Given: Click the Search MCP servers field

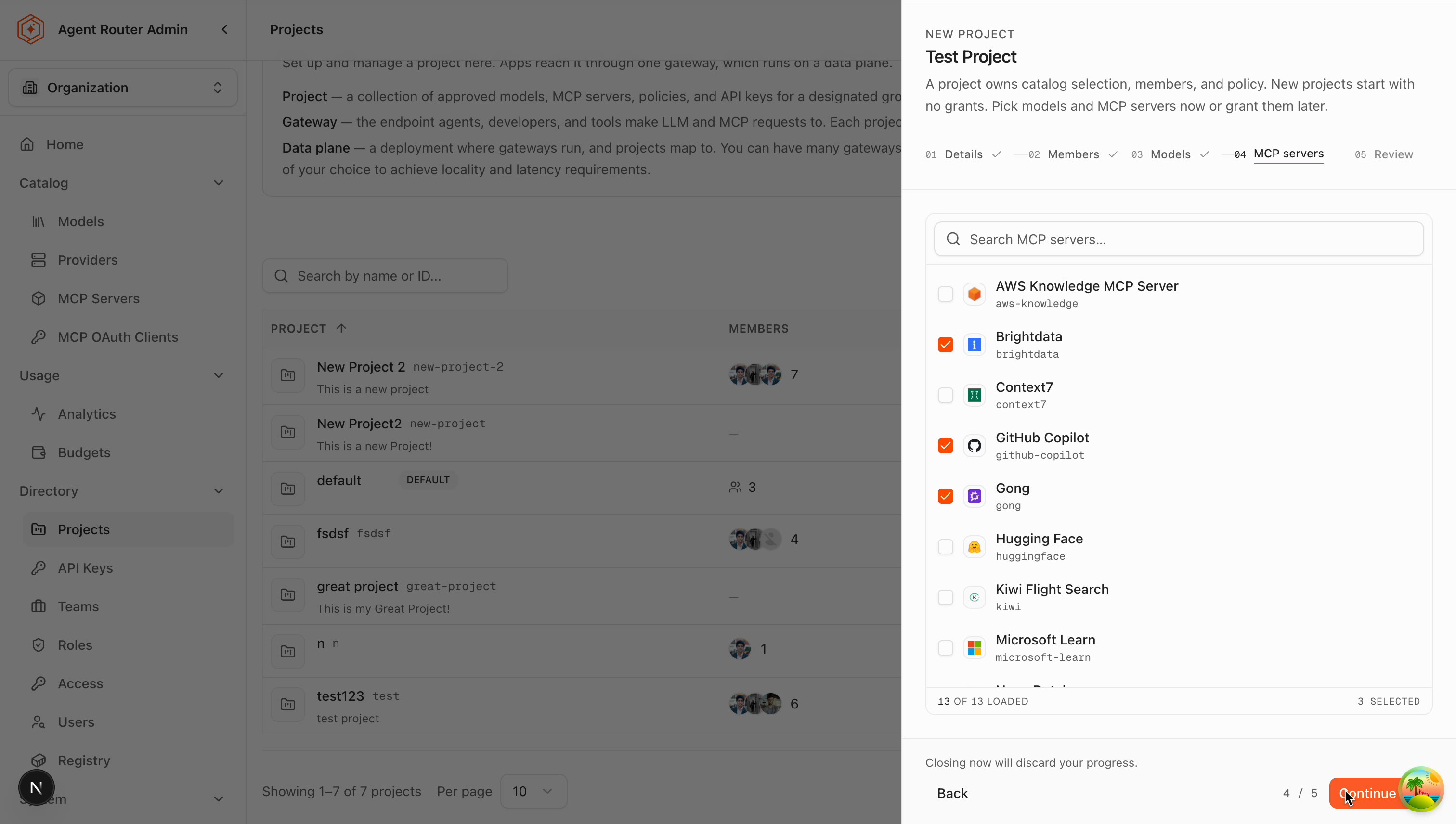Looking at the screenshot, I should click(1179, 239).
